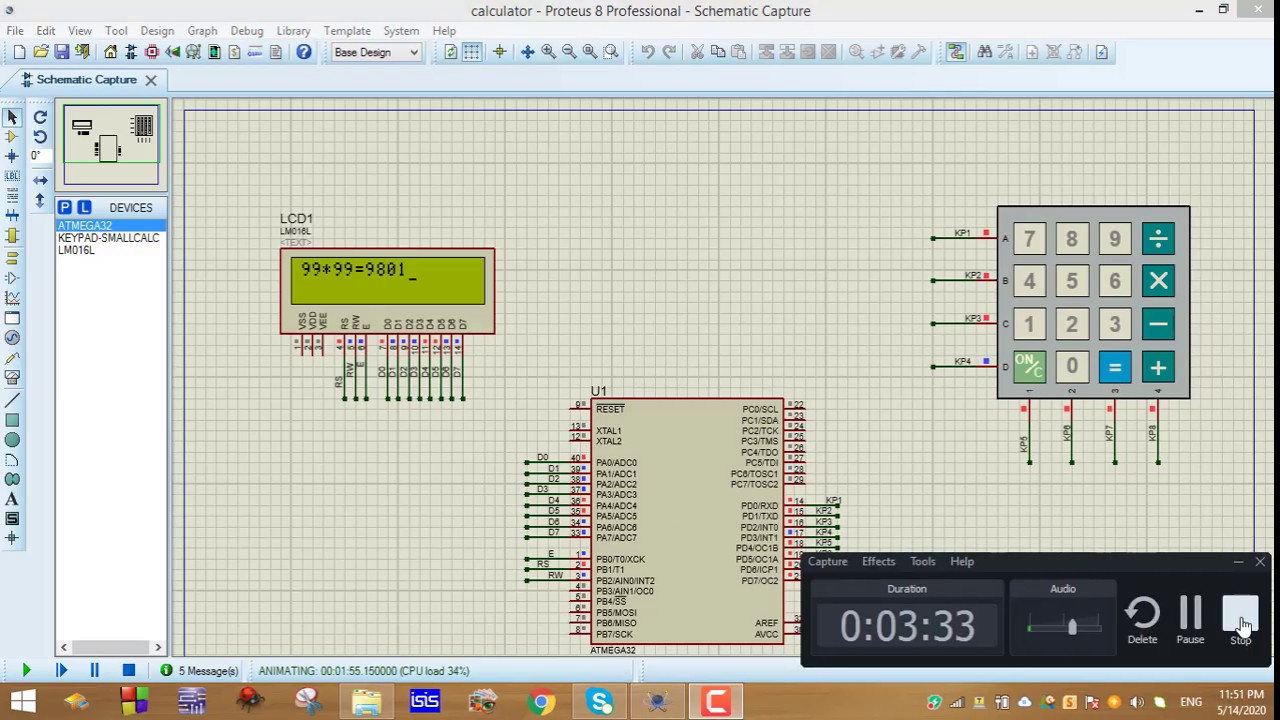Open the Library menu

coord(293,31)
